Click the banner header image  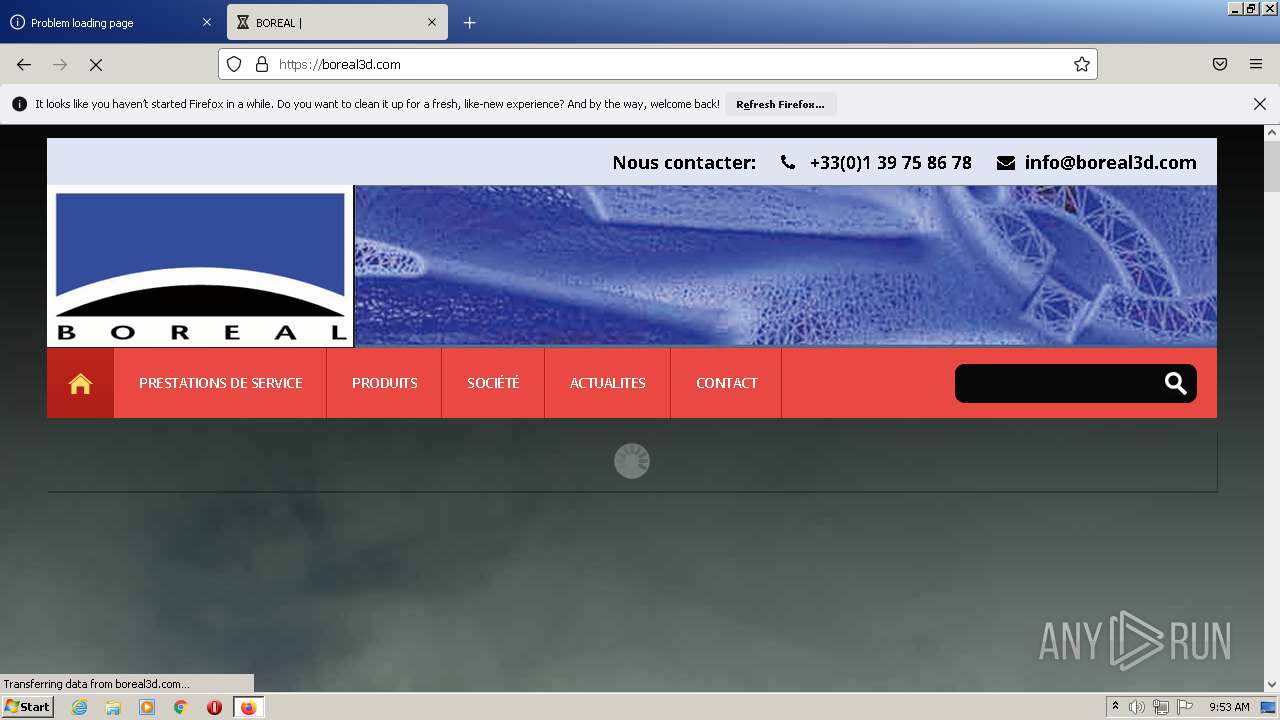[x=786, y=266]
